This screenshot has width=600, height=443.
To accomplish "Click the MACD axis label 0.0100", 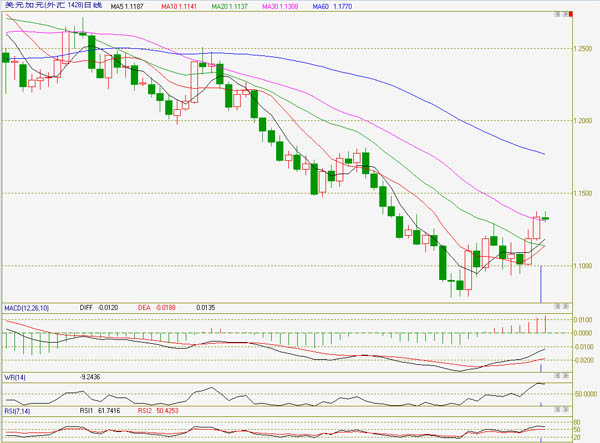I will [583, 319].
